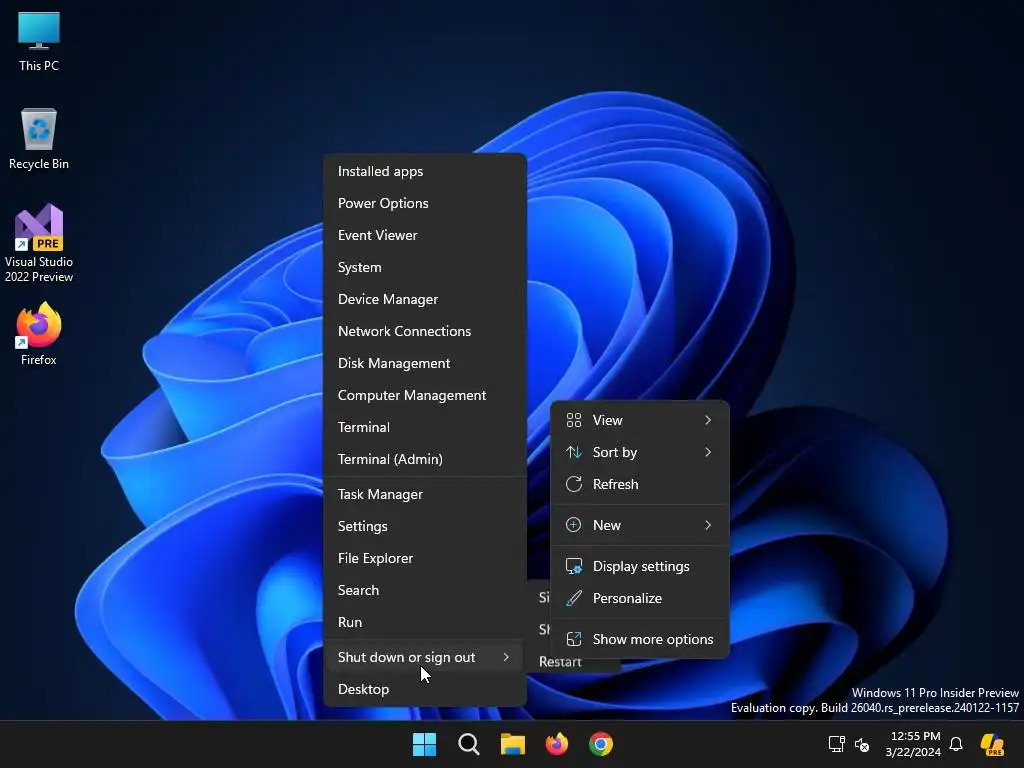Click the View label in context menu
This screenshot has width=1024, height=768.
(x=607, y=420)
